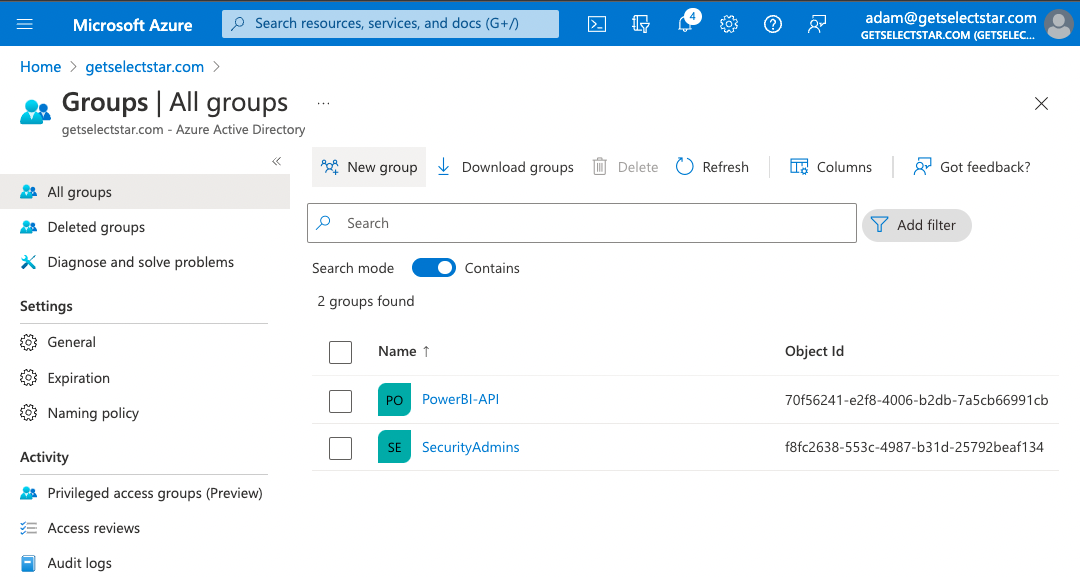Open the SecurityAdmins group link
Screen dimensions: 1080x577
tap(470, 447)
